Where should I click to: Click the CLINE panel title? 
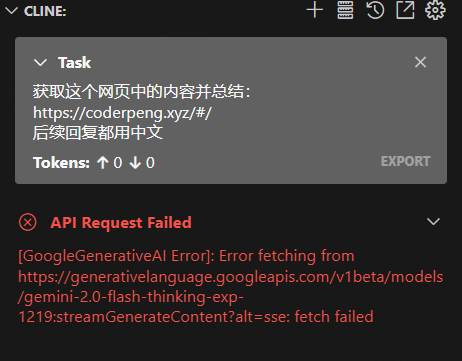45,11
